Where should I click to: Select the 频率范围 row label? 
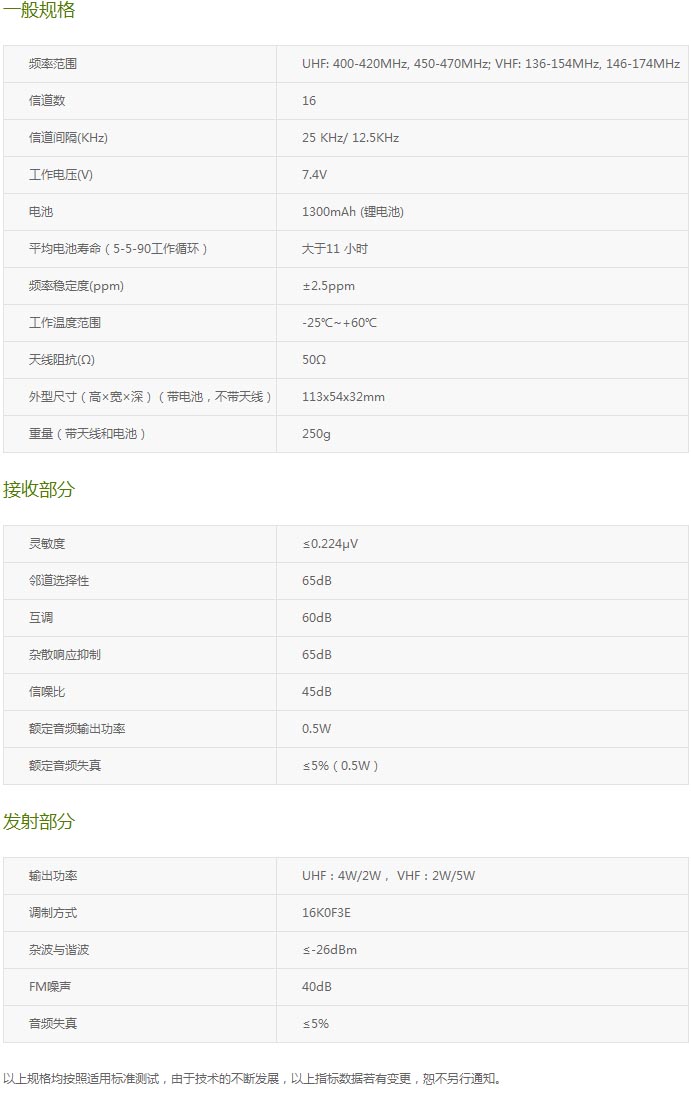[53, 64]
